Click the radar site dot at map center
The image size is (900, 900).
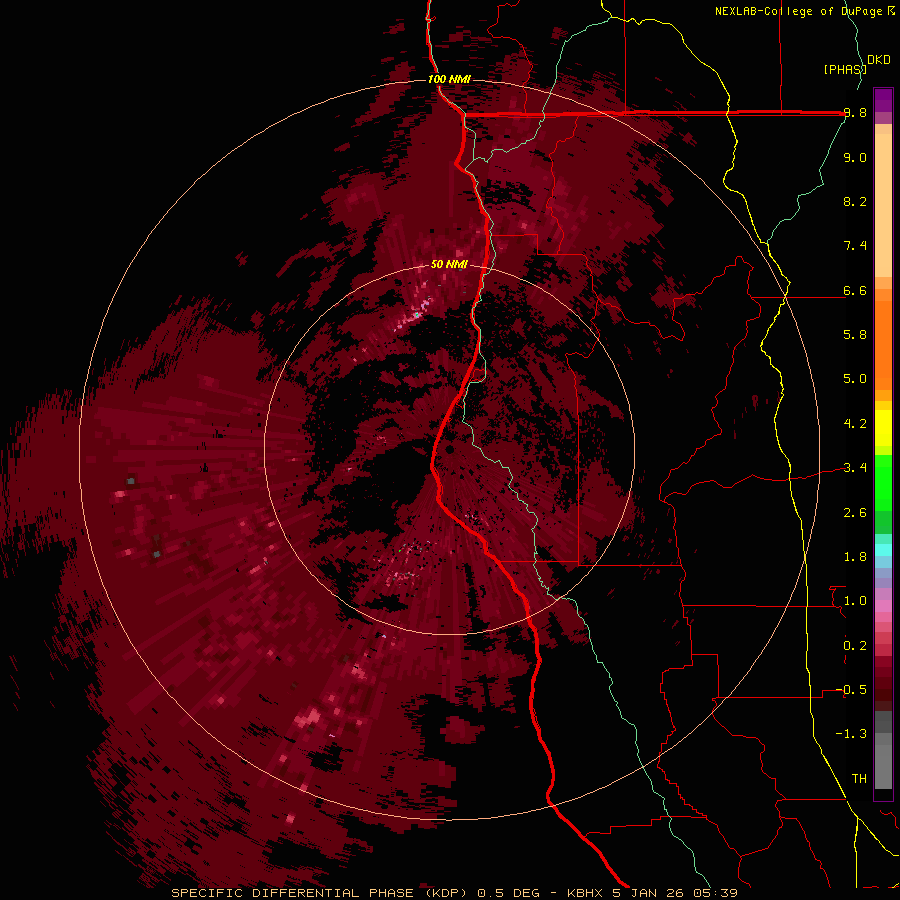449,449
